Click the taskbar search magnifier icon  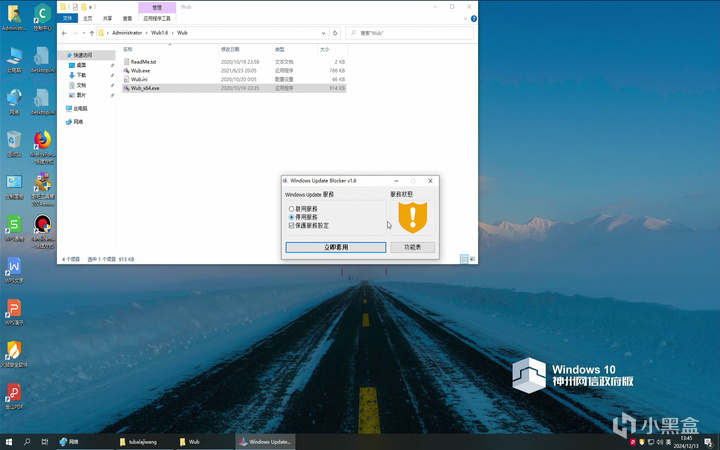[x=27, y=442]
